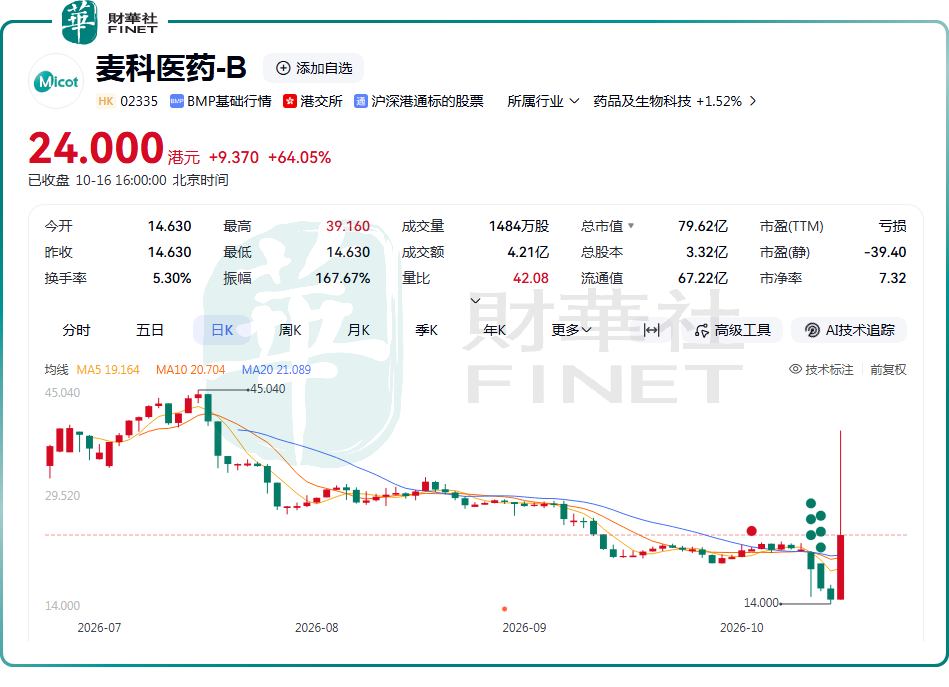Select the 月K chart tab
The height and width of the screenshot is (687, 949).
358,330
